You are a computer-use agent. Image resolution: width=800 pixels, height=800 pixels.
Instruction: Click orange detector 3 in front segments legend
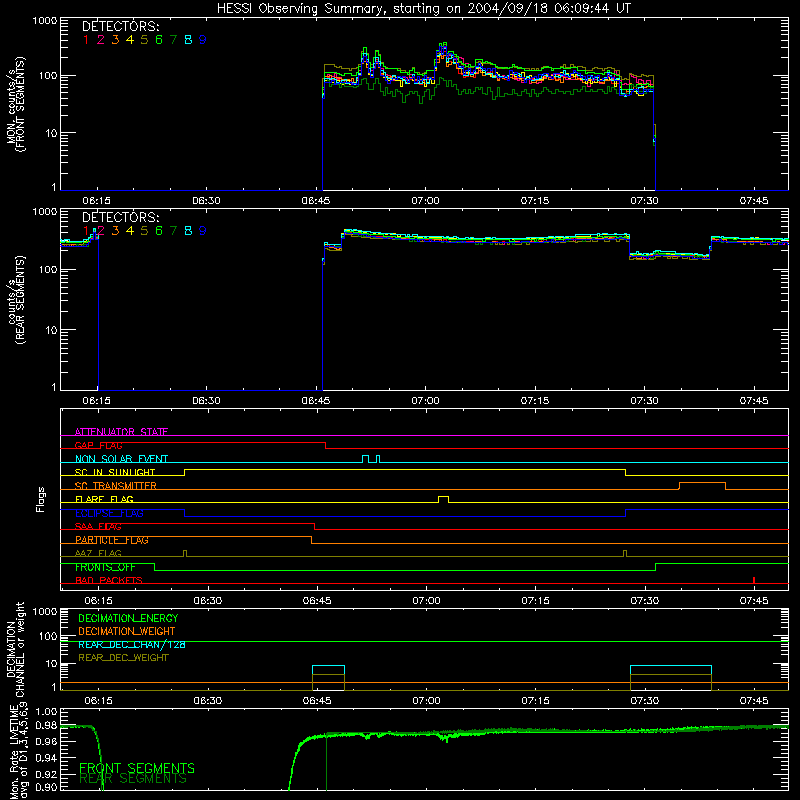[x=115, y=39]
